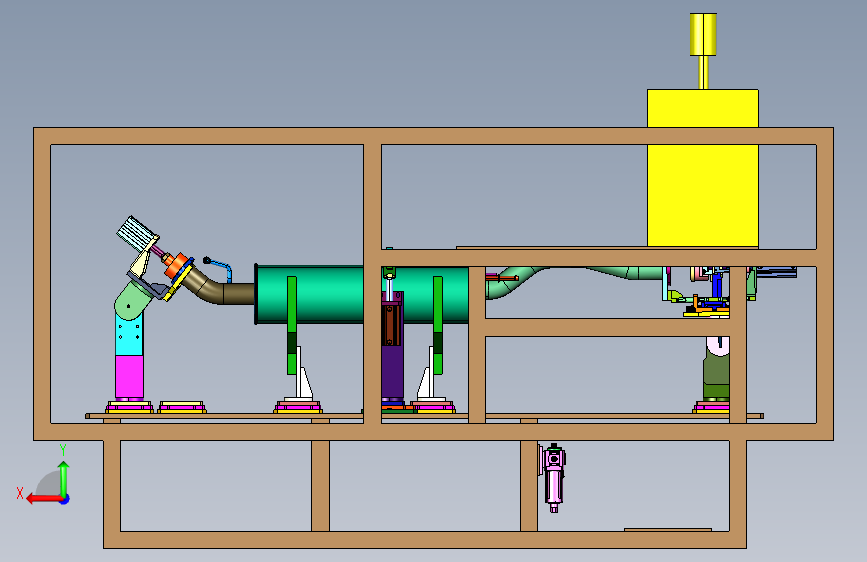867x562 pixels.
Task: Select the left green strap around the muffler
Action: click(x=291, y=325)
